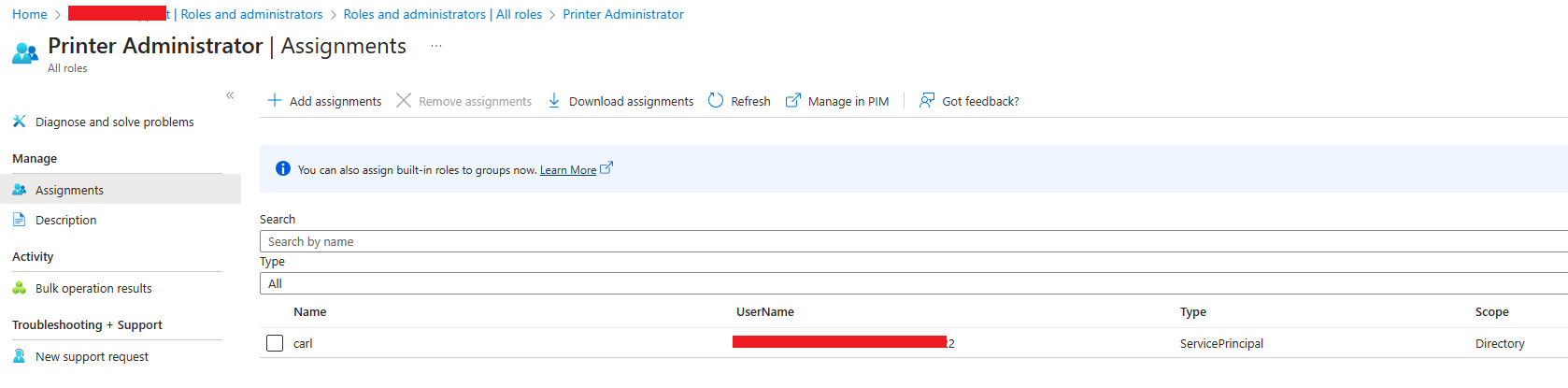
Task: Tick the checkbox for carl row
Action: pos(275,343)
